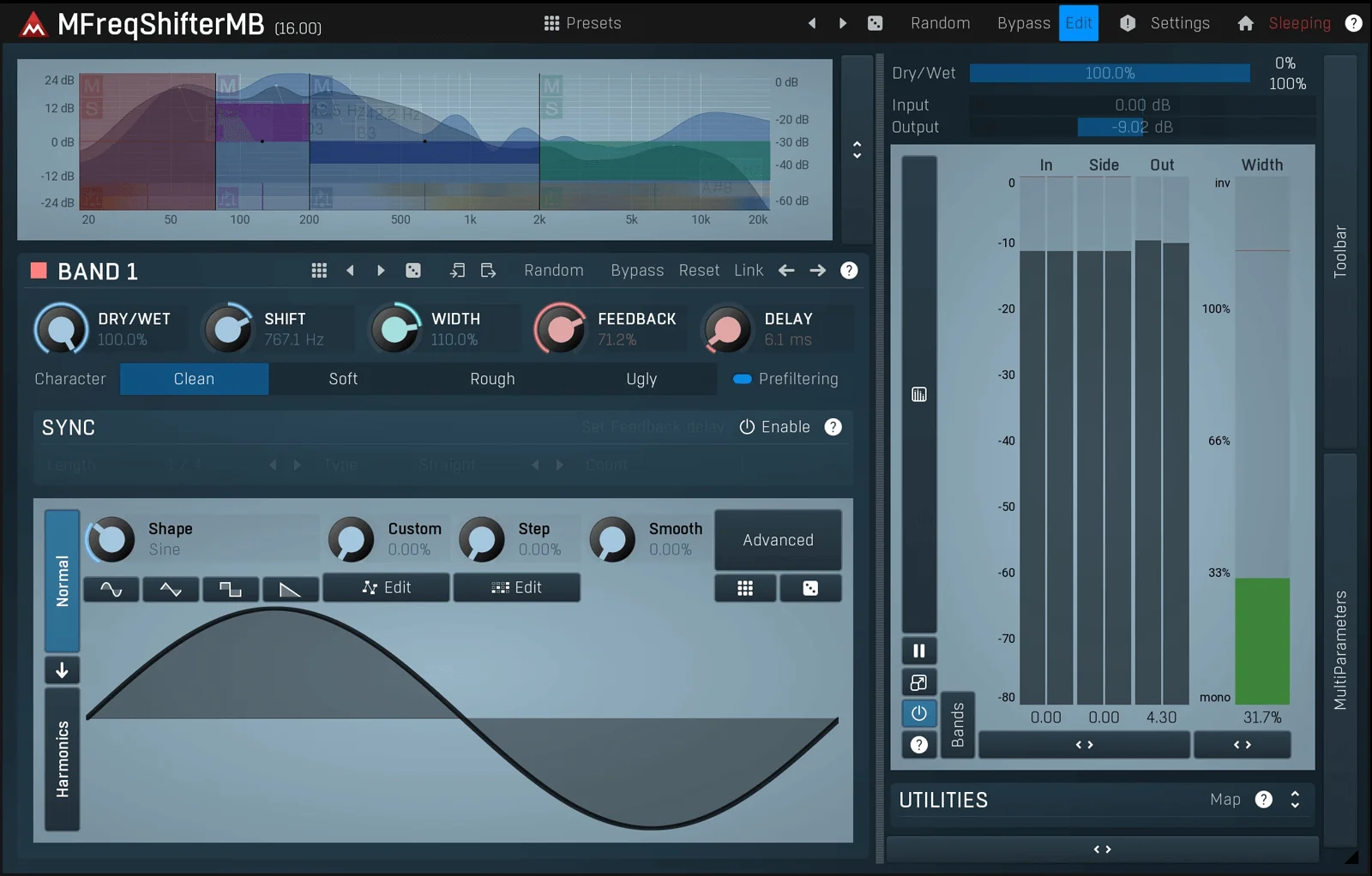
Task: Switch to the Edit mode tab
Action: (1078, 23)
